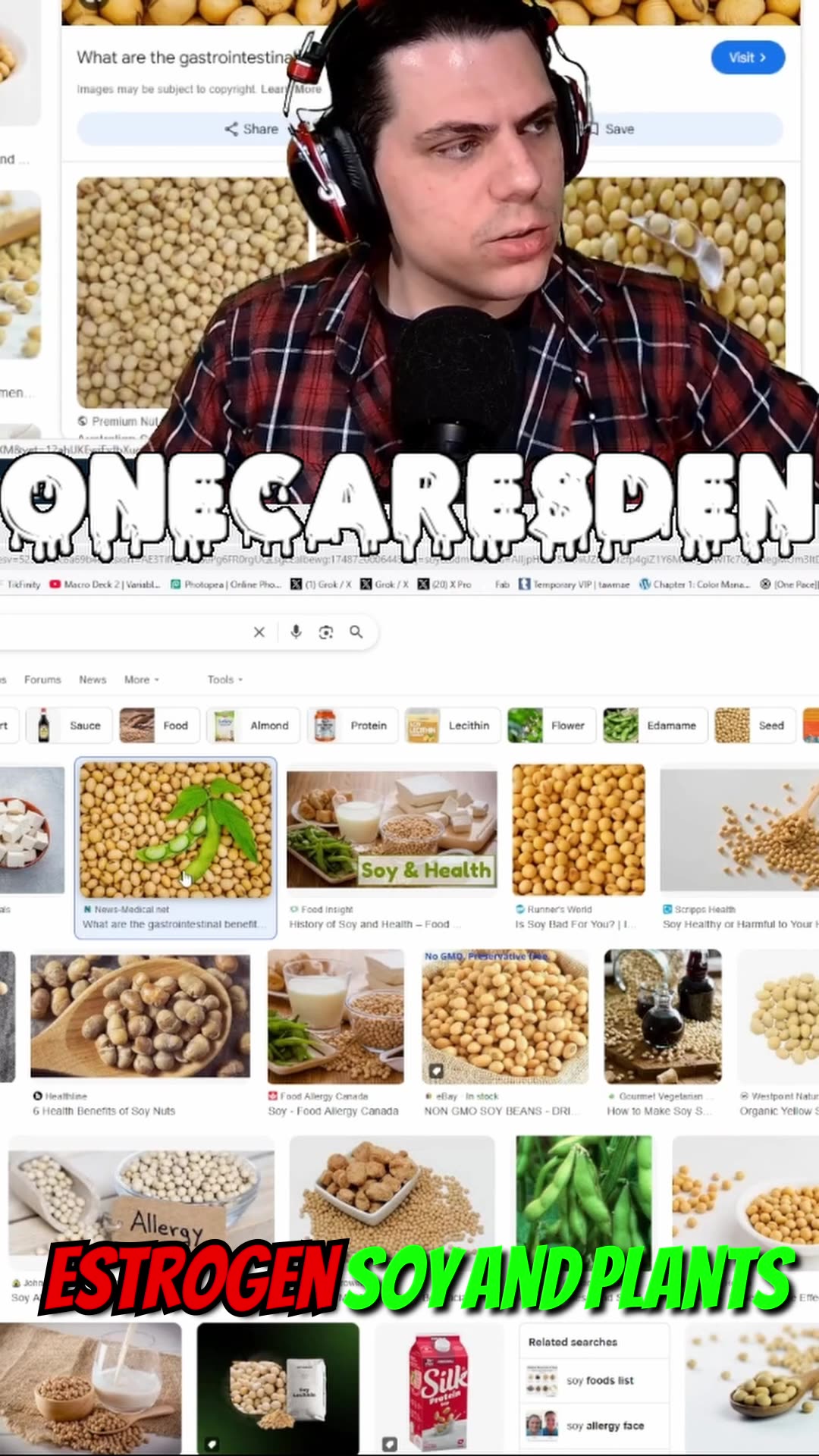Switch to the News tab
The image size is (819, 1456).
click(93, 679)
